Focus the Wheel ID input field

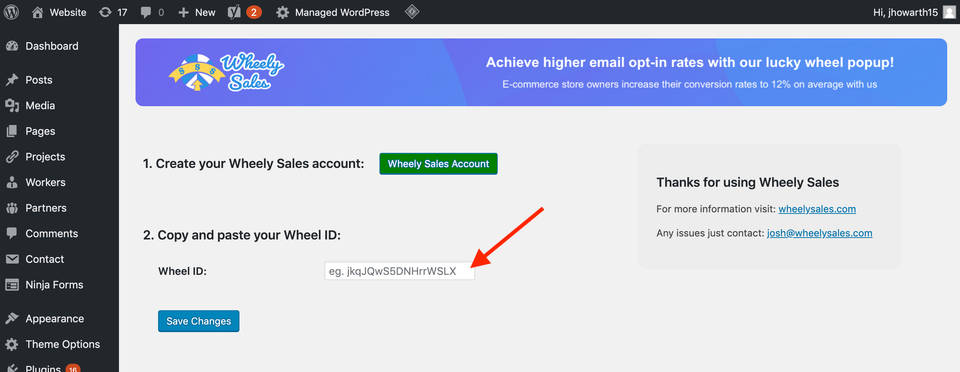[x=400, y=272]
